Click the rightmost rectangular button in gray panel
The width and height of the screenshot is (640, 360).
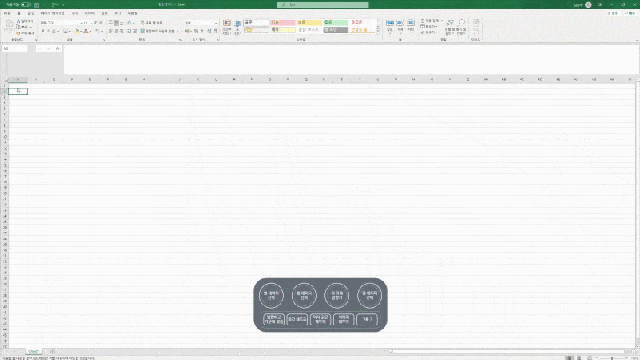[367, 319]
